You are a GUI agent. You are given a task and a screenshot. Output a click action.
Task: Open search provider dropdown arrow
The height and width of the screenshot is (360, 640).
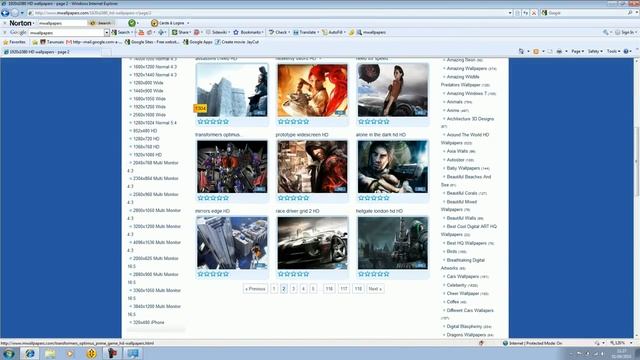636,13
